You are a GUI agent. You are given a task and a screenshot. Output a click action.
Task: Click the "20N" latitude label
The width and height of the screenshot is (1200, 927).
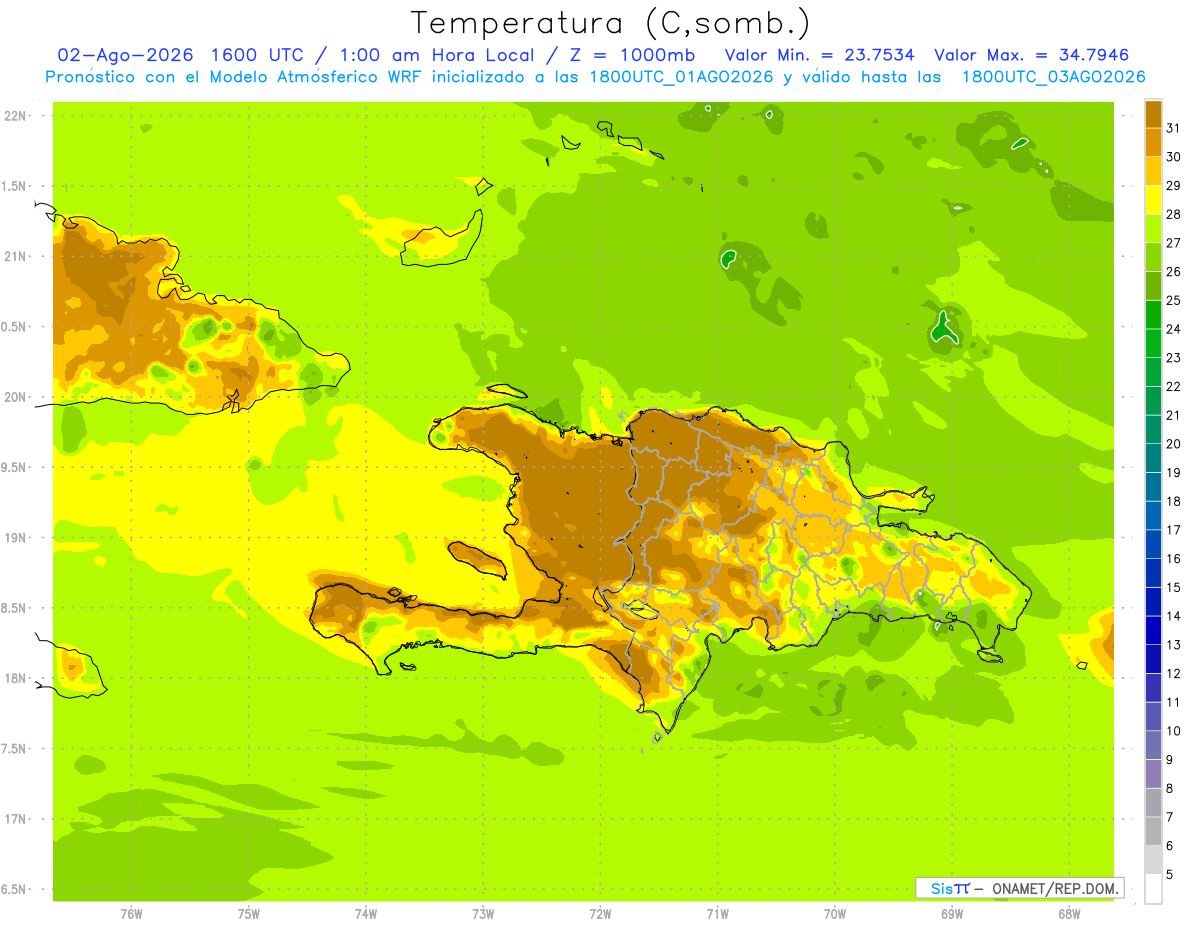(x=15, y=397)
